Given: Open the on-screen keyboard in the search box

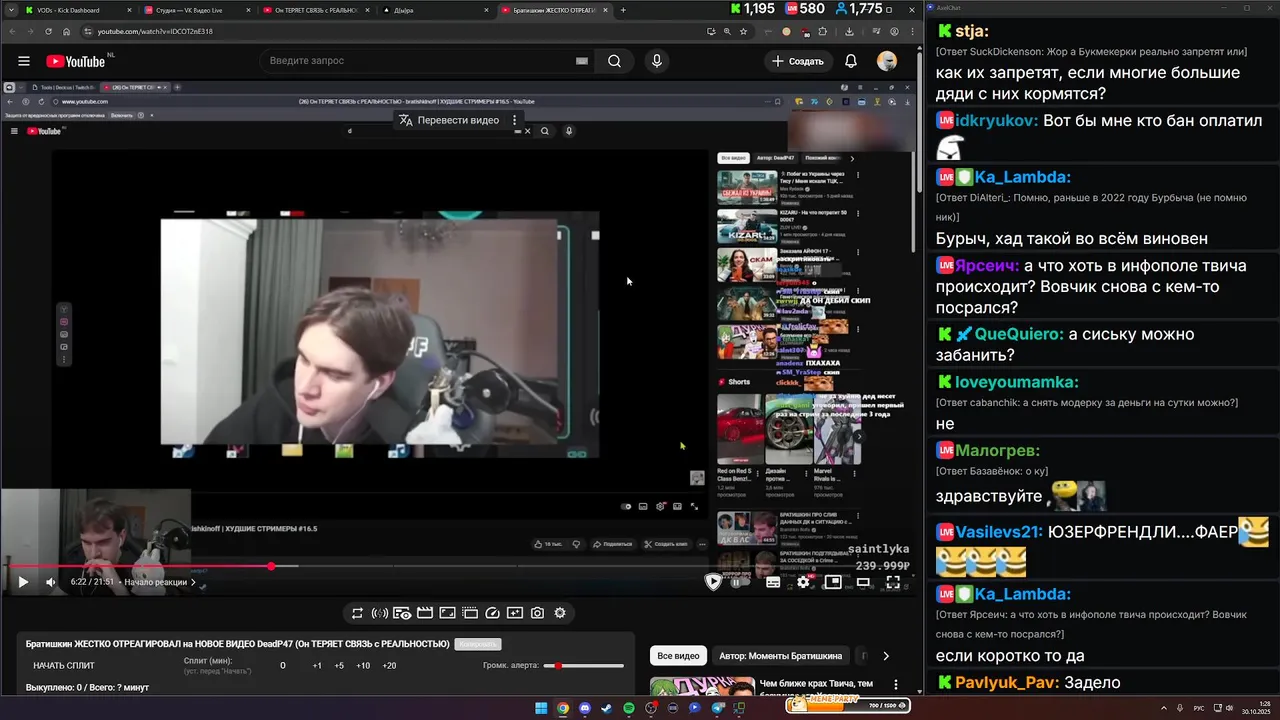Looking at the screenshot, I should (x=582, y=61).
